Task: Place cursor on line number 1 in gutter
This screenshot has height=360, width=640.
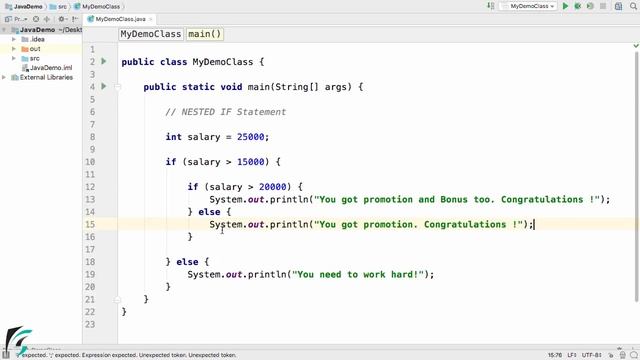Action: [92, 49]
